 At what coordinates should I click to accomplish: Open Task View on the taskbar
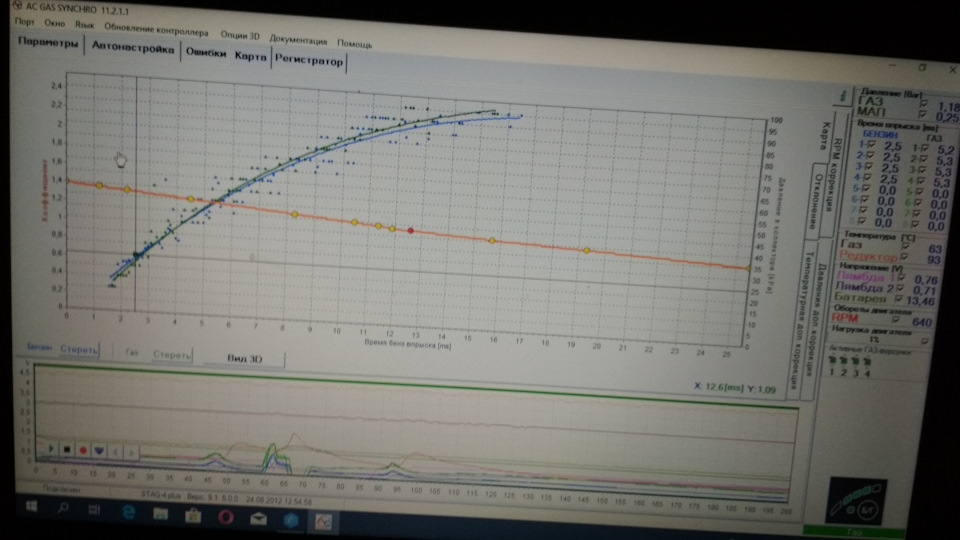tap(94, 509)
